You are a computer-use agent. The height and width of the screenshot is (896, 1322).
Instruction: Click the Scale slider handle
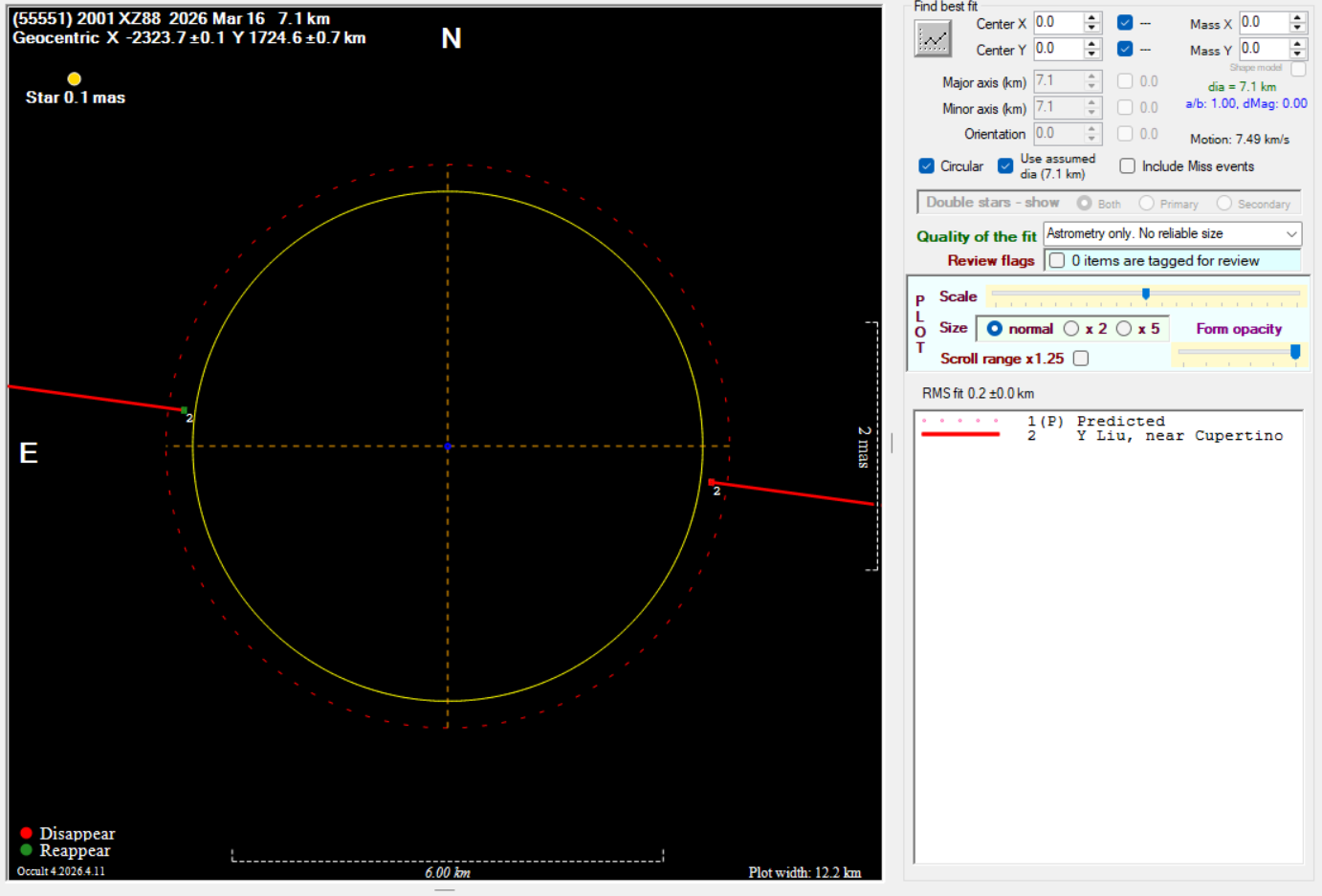tap(1145, 295)
